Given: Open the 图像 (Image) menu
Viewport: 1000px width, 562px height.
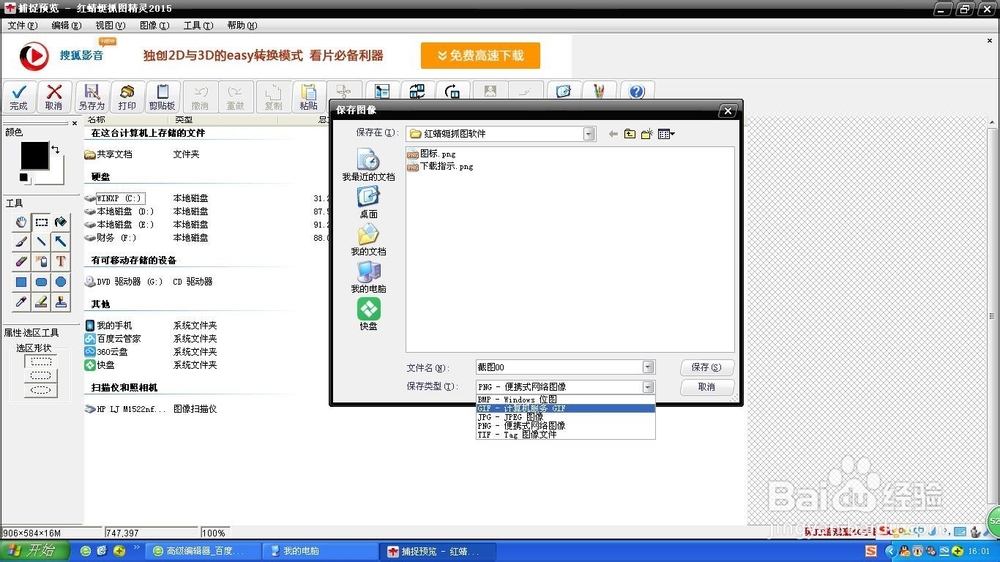Looking at the screenshot, I should click(x=154, y=26).
